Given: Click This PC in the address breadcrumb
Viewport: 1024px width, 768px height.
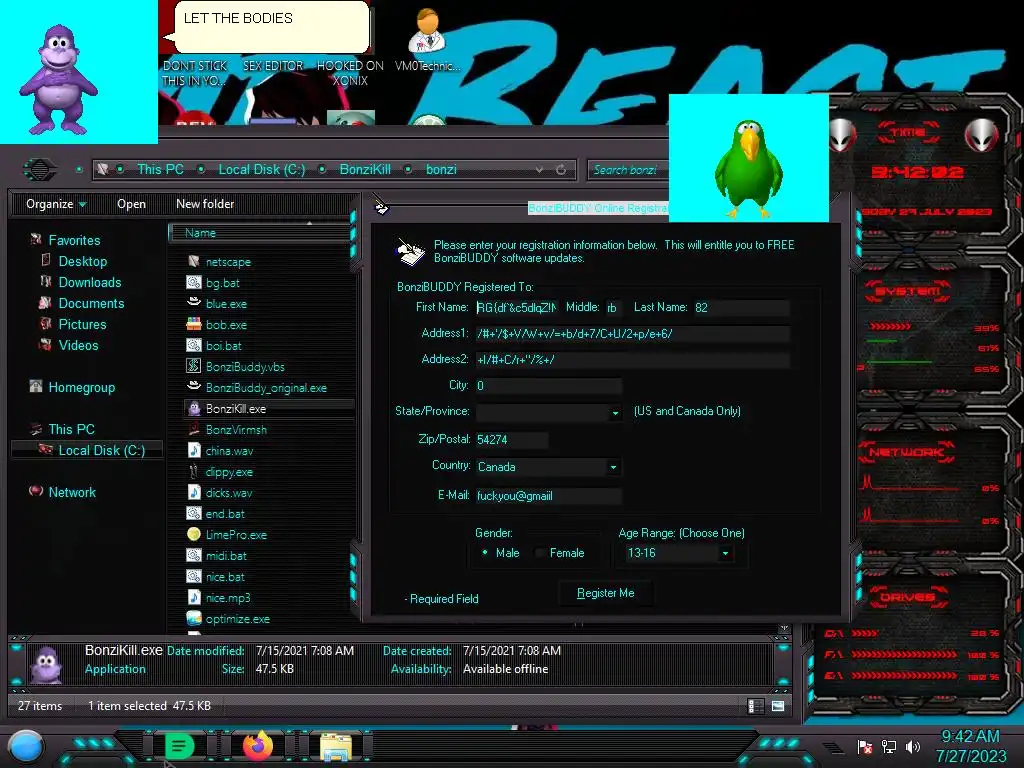Looking at the screenshot, I should (160, 169).
